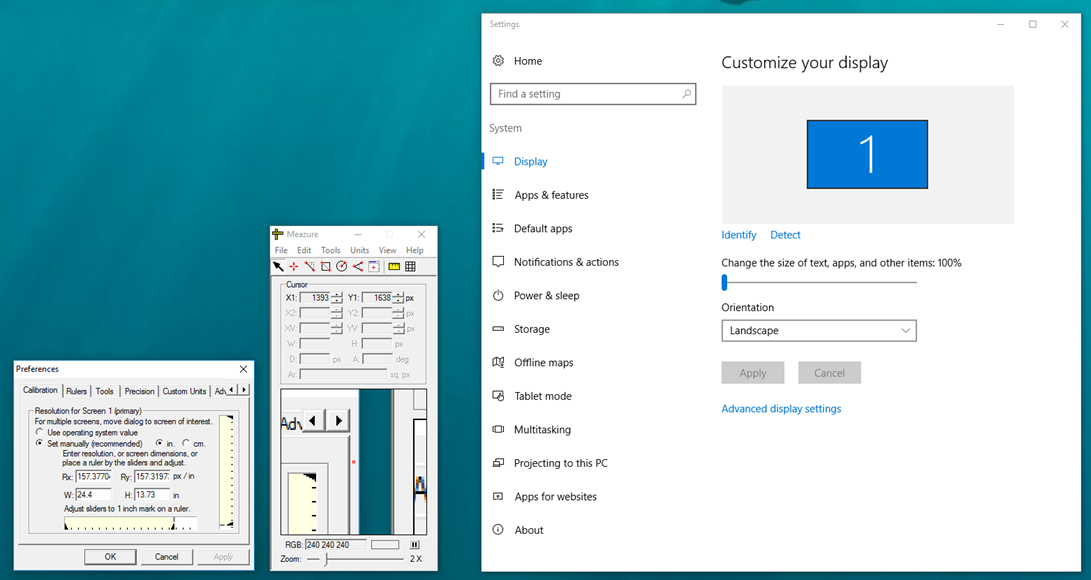Image resolution: width=1091 pixels, height=580 pixels.
Task: Open the Units menu in Meazure
Action: coord(359,250)
